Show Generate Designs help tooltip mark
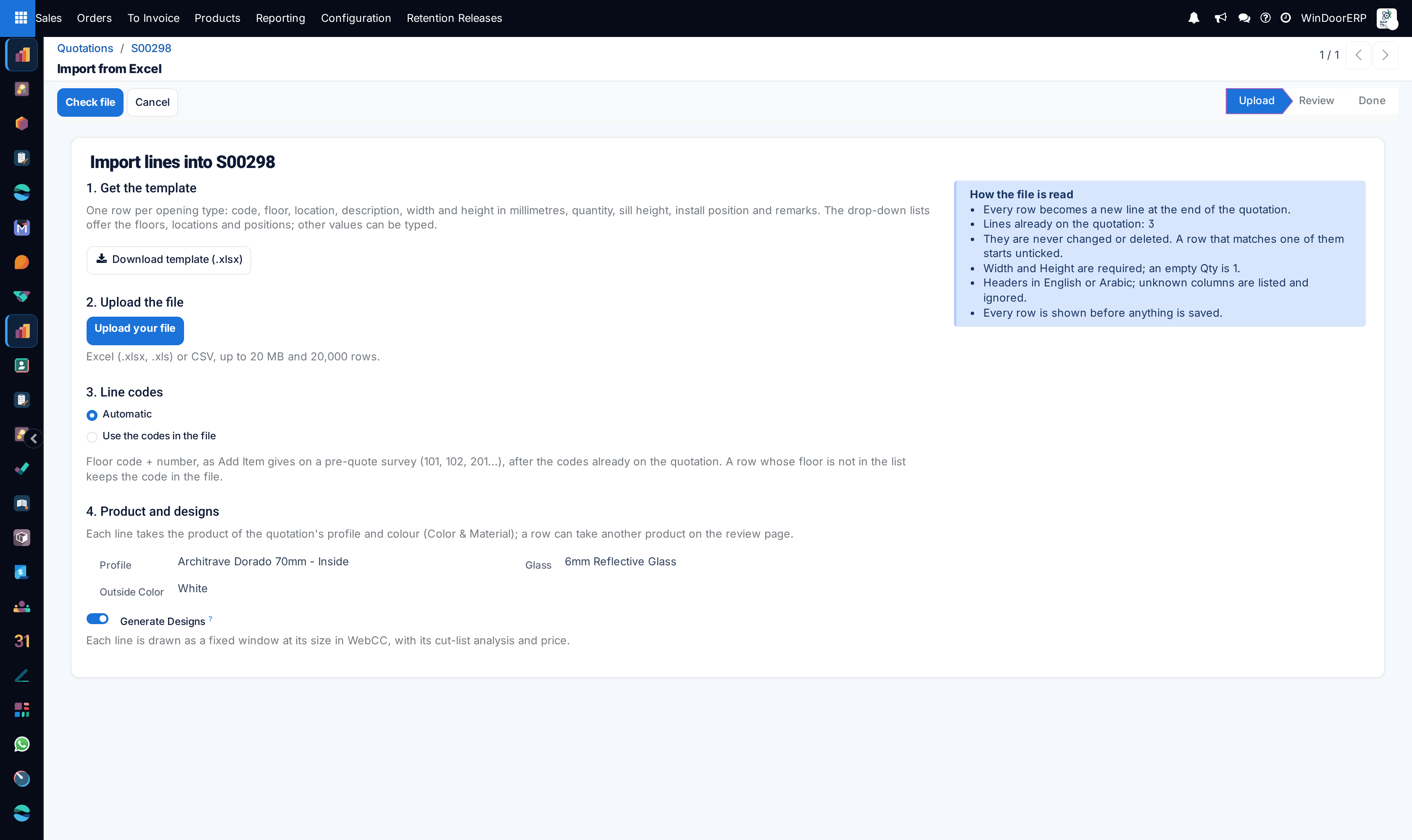The height and width of the screenshot is (840, 1412). pos(210,619)
